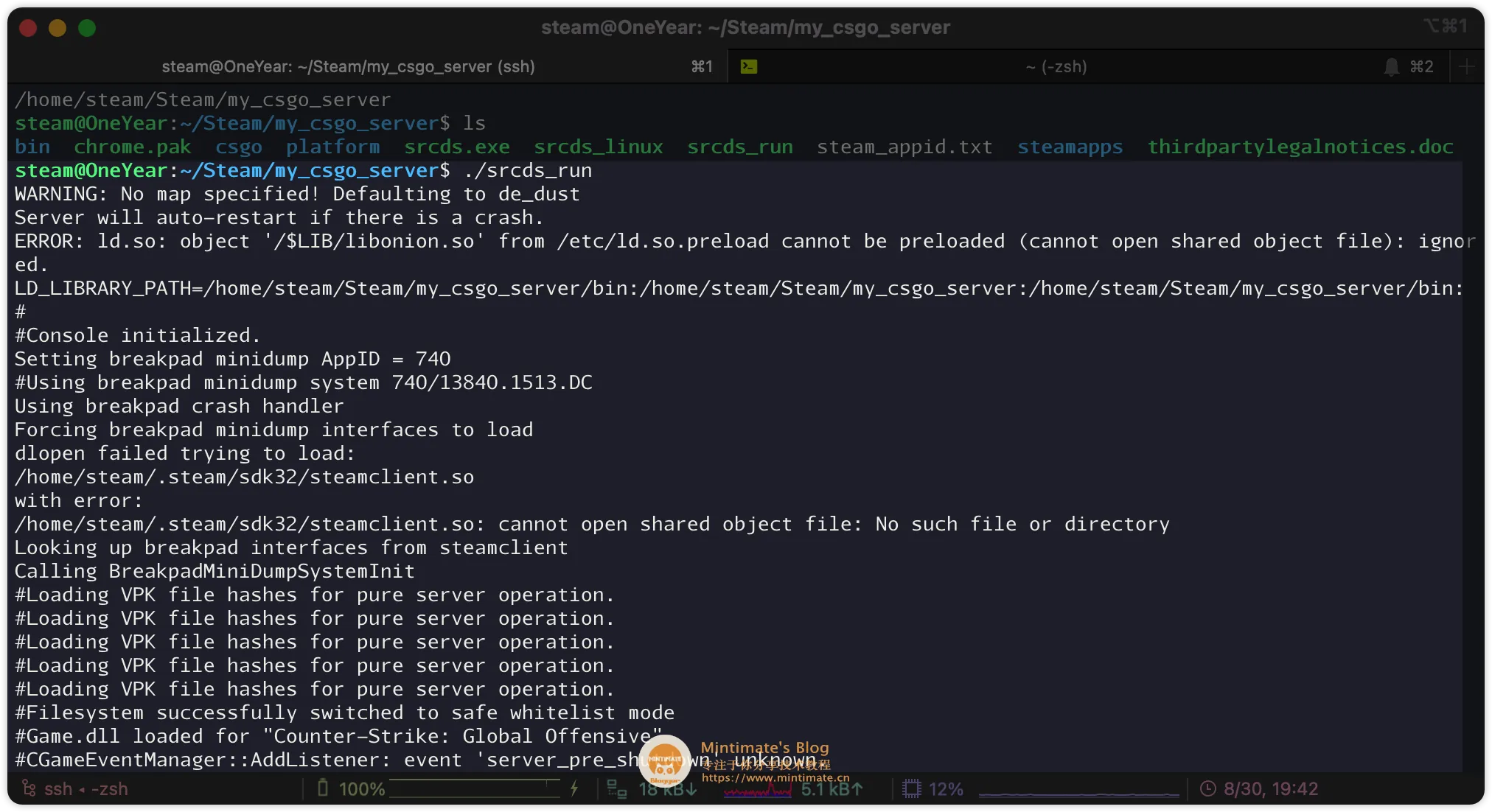Click the srcds_linux file name in ls output
1492x812 pixels.
coord(598,147)
